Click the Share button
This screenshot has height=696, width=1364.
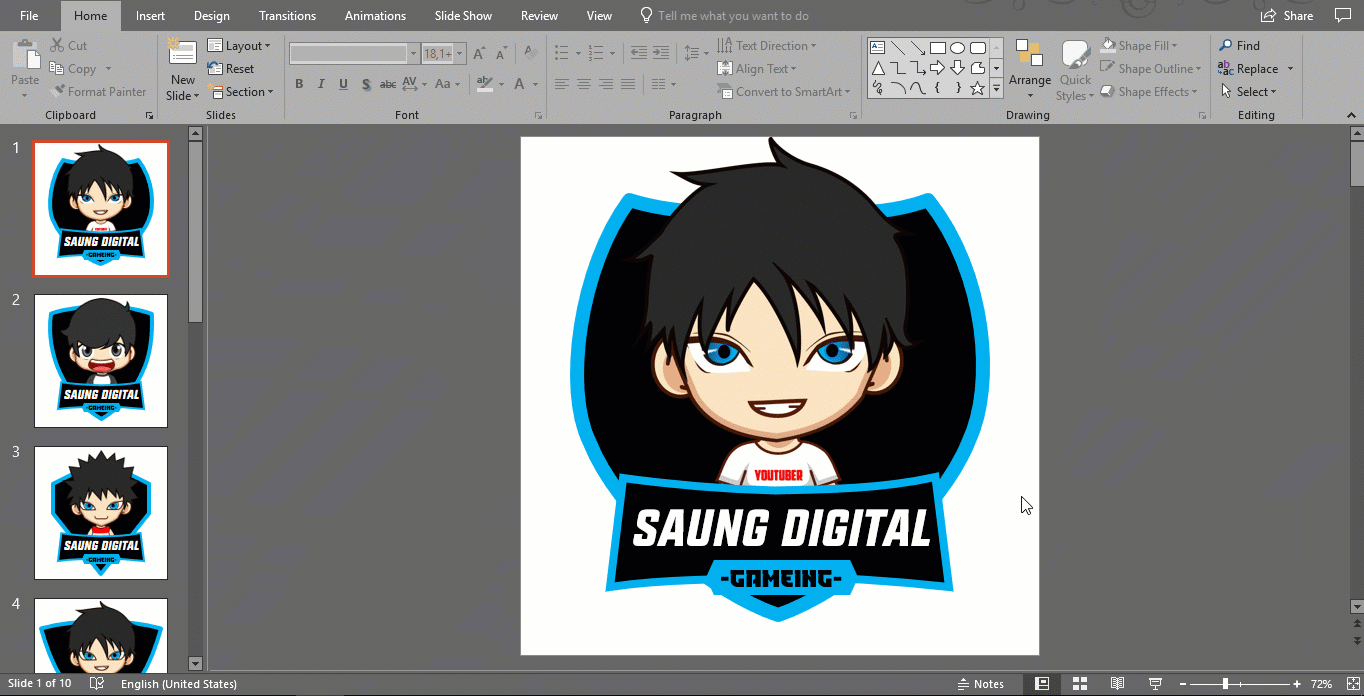click(x=1287, y=16)
